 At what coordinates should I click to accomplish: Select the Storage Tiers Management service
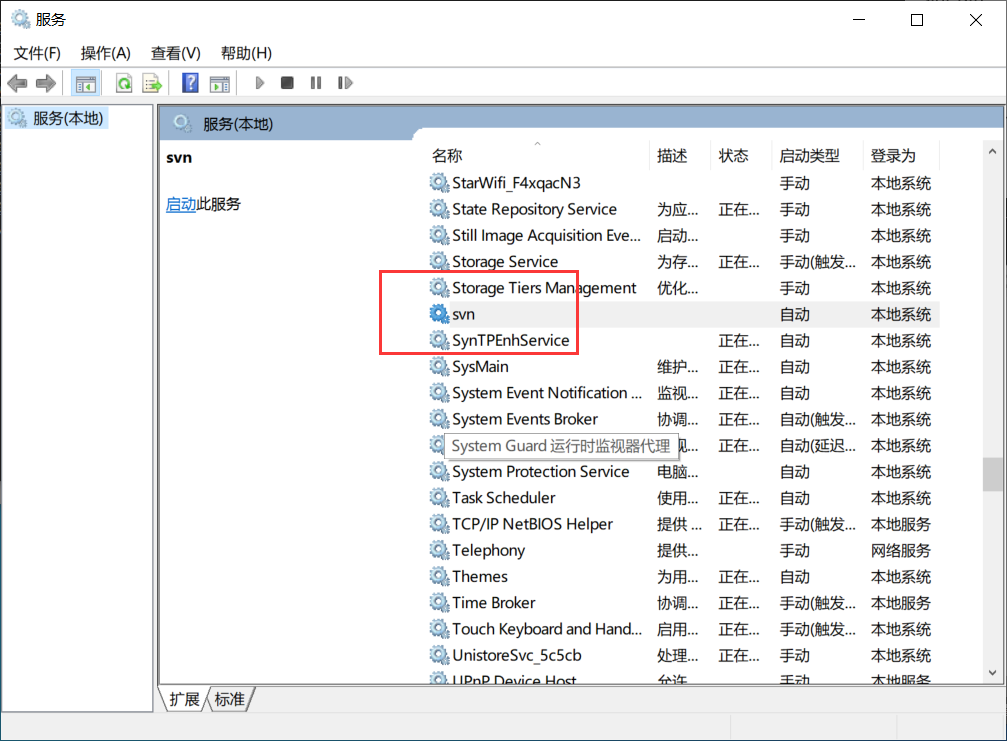[544, 288]
